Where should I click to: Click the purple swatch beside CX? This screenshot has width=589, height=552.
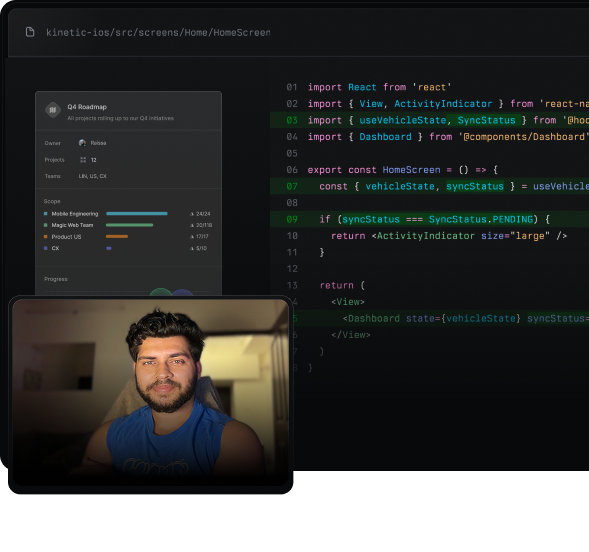click(x=45, y=248)
